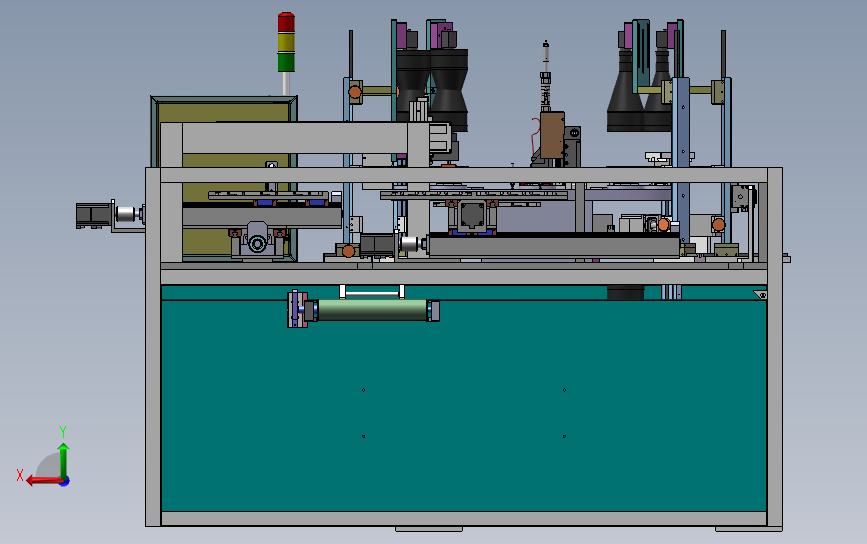Select the rightmost orange knob near blue column
This screenshot has height=544, width=867.
[719, 224]
